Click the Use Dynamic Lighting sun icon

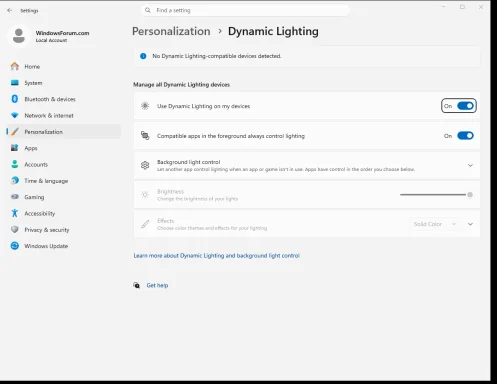point(145,106)
